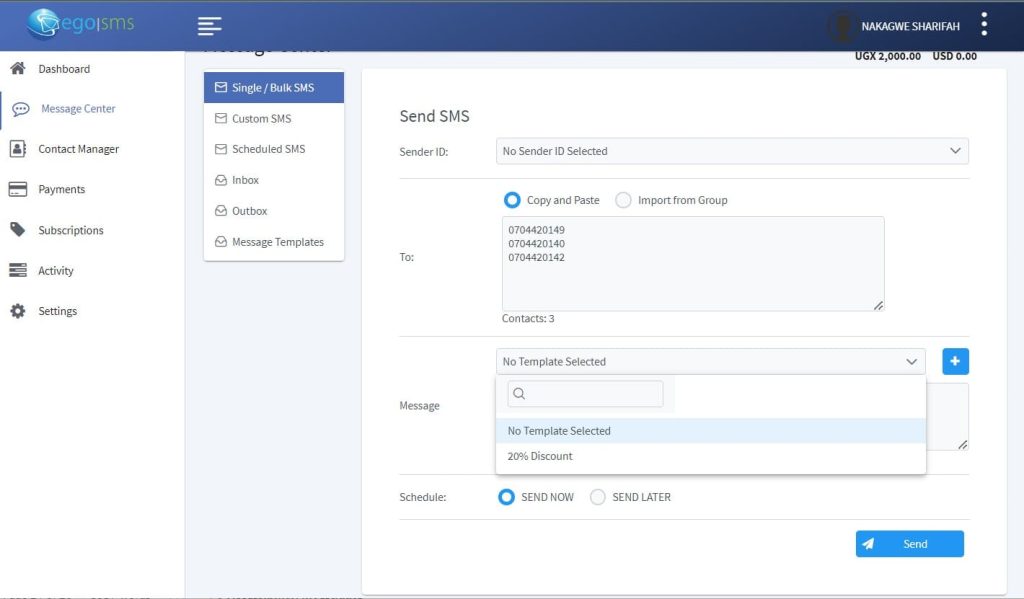Open the three-dot options menu
This screenshot has height=599, width=1024.
[984, 25]
